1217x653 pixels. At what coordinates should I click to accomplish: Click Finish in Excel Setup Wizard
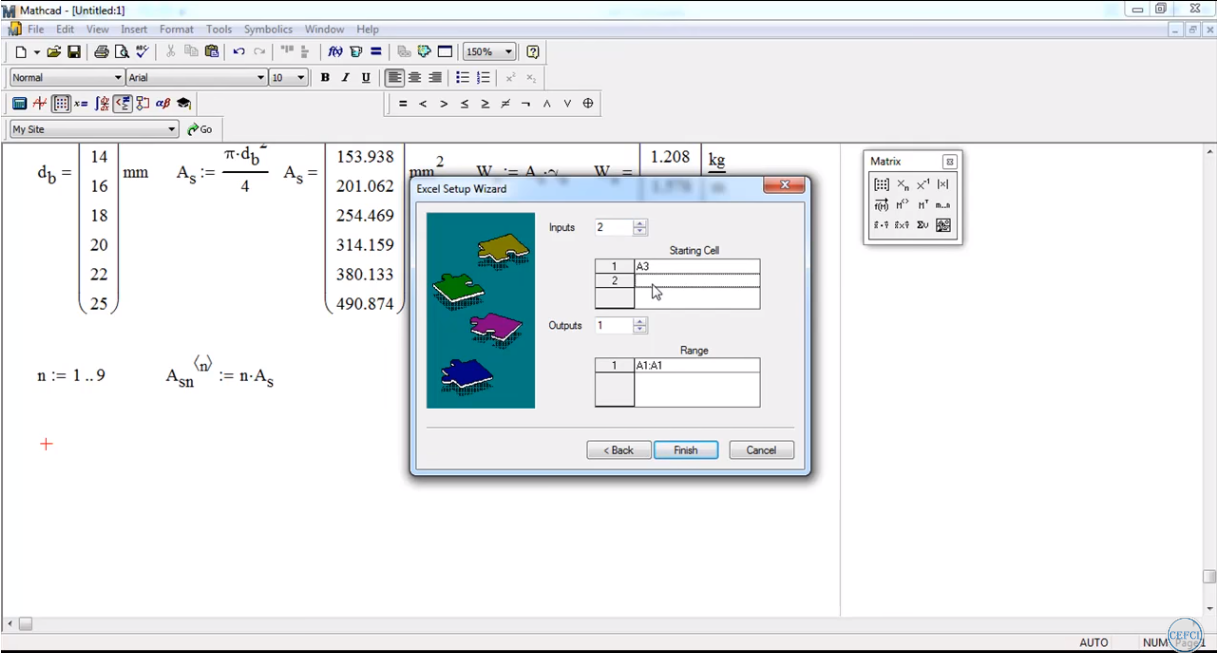pyautogui.click(x=686, y=450)
